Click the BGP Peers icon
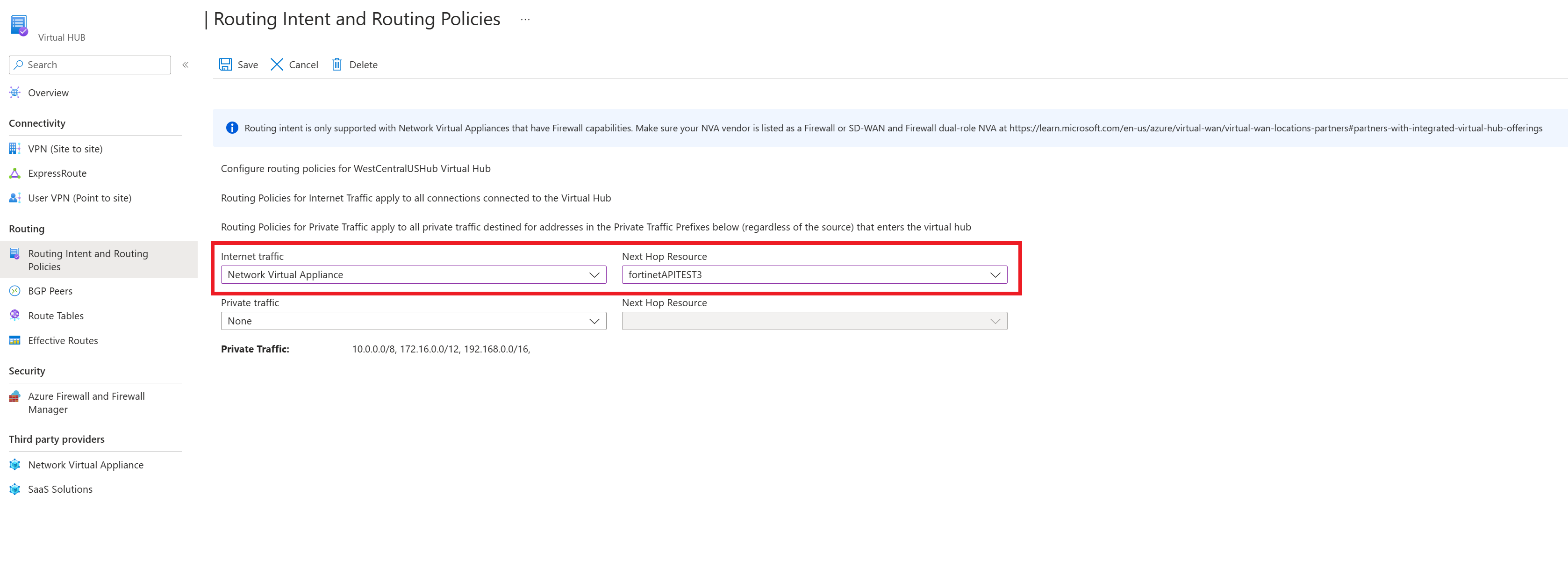The height and width of the screenshot is (575, 1568). [14, 291]
